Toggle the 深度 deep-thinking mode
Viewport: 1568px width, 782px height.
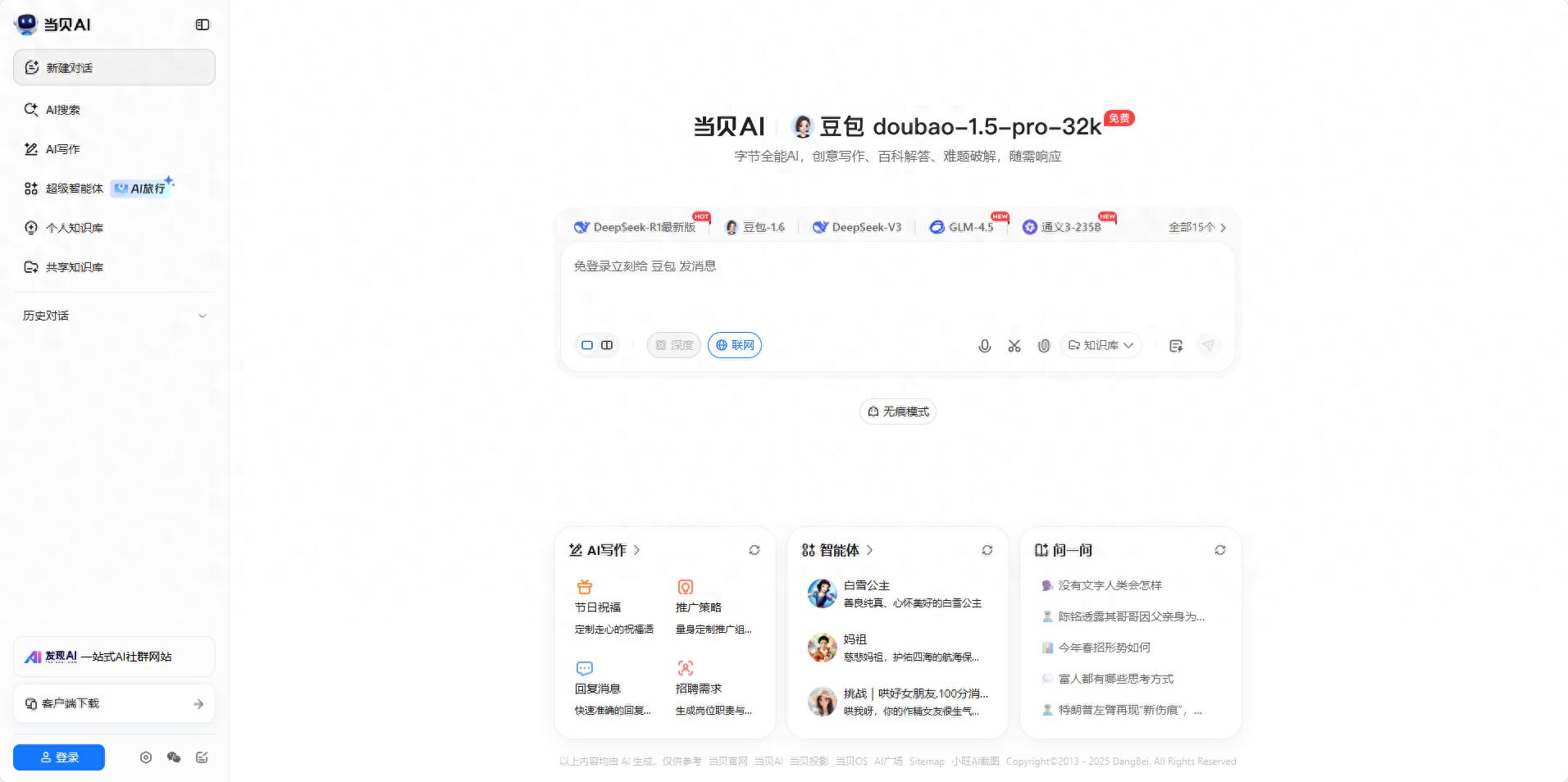coord(673,345)
